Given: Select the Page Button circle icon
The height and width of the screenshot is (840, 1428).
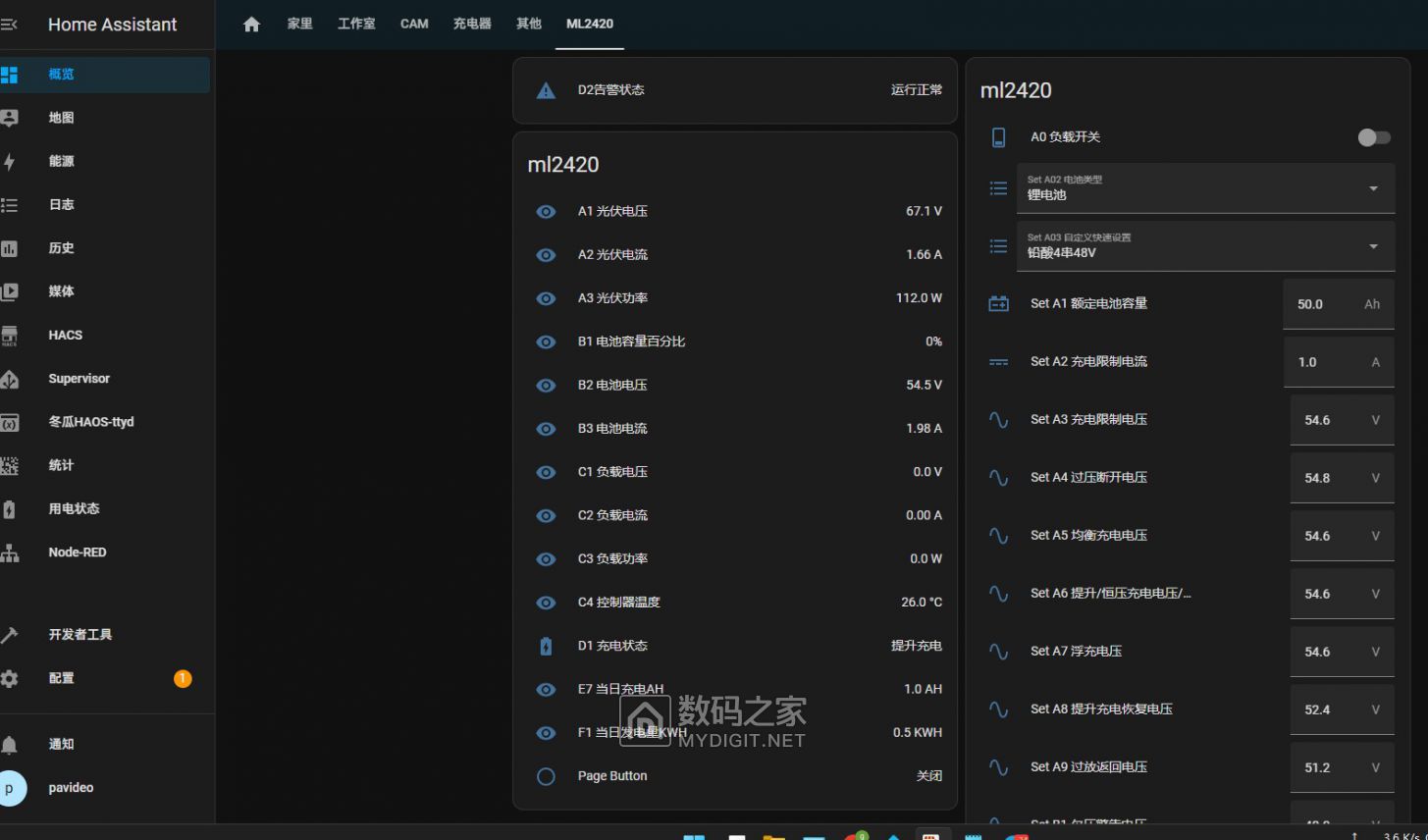Looking at the screenshot, I should click(546, 776).
